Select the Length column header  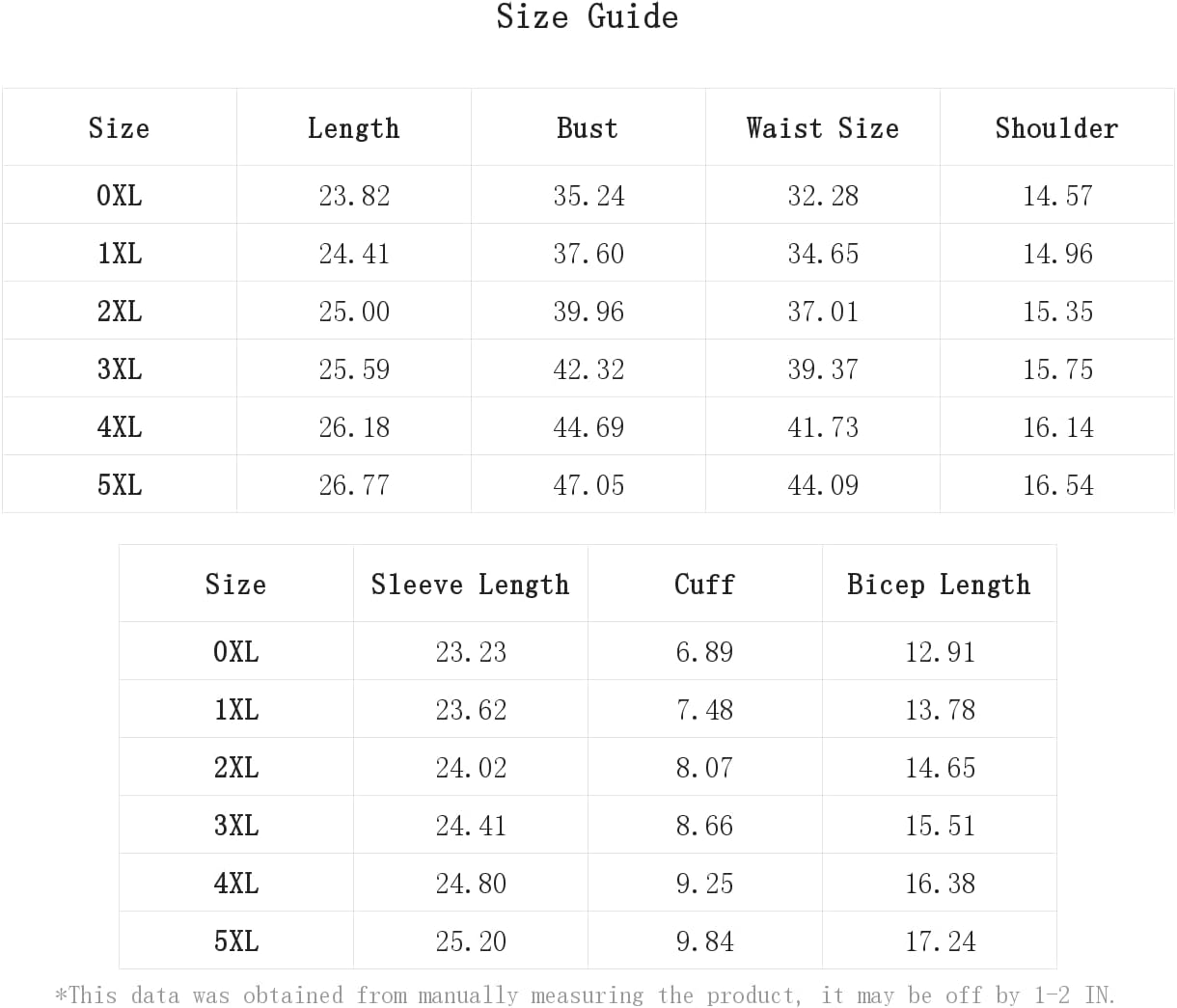coord(353,128)
